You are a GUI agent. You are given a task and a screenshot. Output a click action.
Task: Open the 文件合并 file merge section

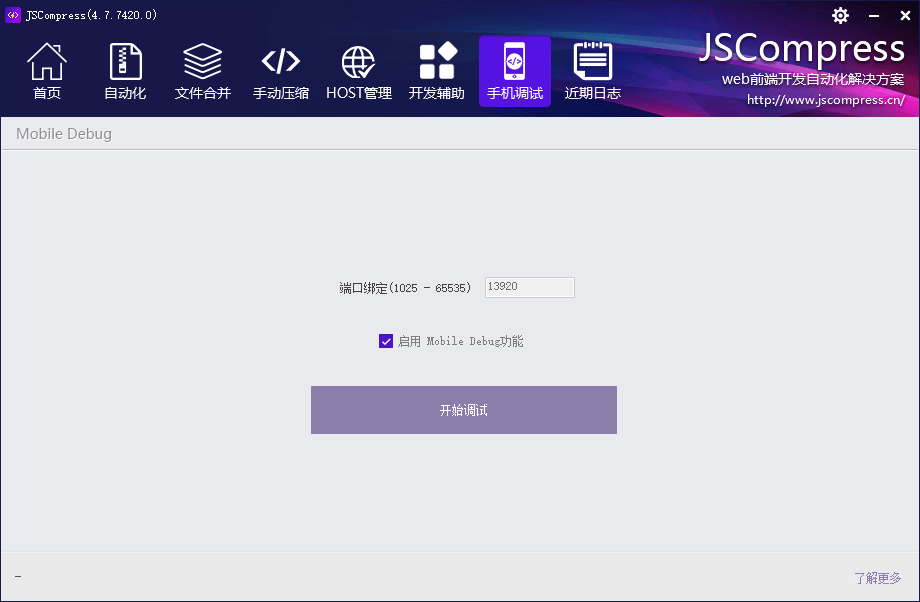click(203, 71)
